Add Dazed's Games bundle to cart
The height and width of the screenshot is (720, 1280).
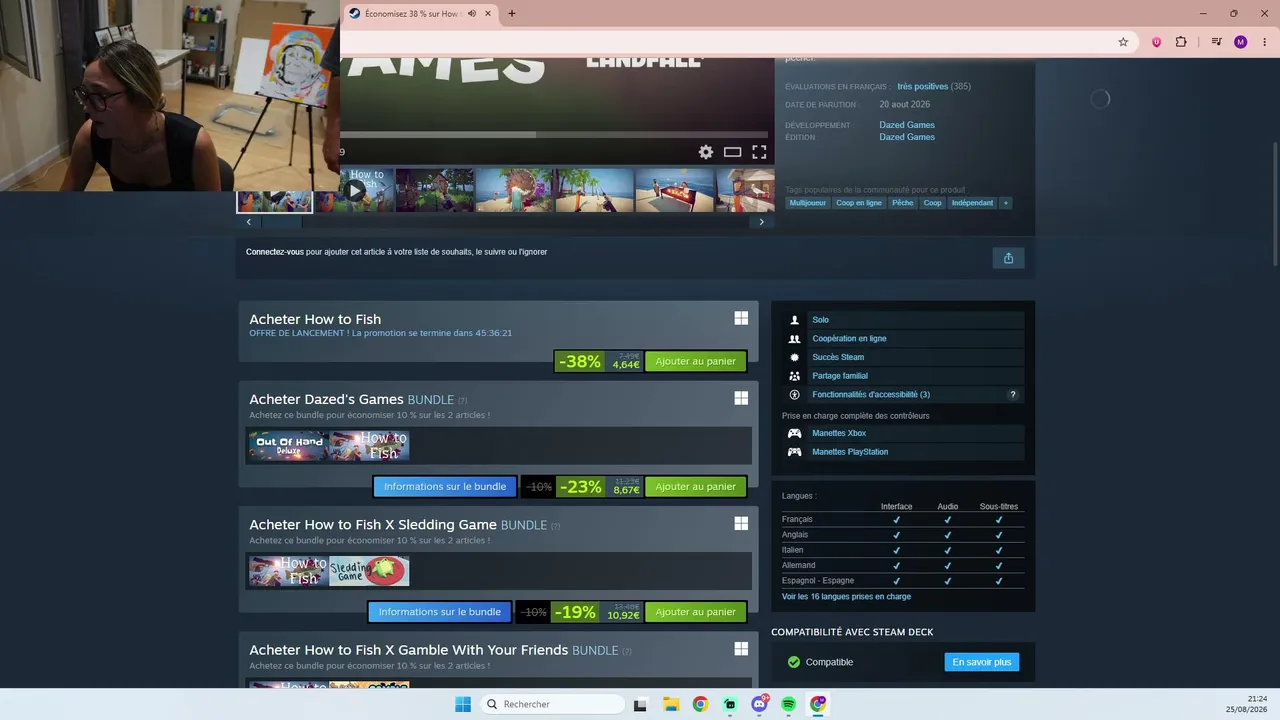[695, 487]
